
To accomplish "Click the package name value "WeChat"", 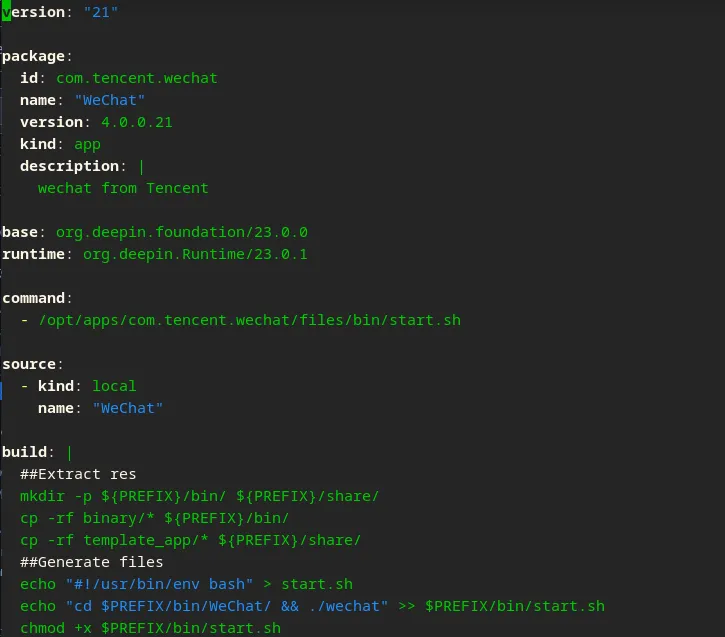I will pos(110,100).
